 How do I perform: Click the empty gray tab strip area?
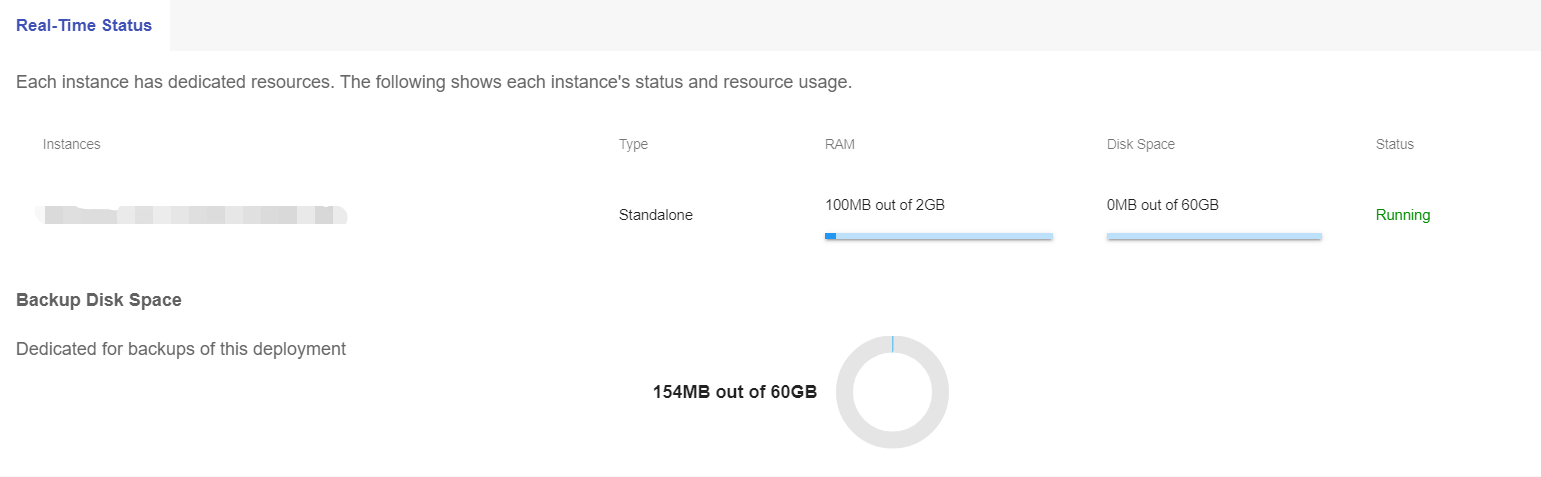[x=850, y=26]
